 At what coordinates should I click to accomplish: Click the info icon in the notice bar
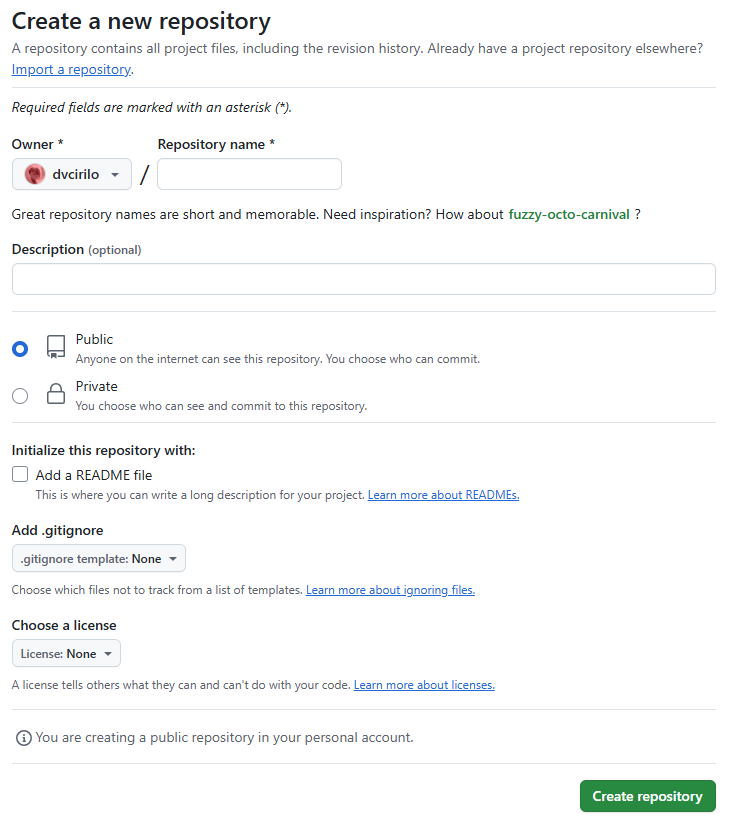click(23, 737)
